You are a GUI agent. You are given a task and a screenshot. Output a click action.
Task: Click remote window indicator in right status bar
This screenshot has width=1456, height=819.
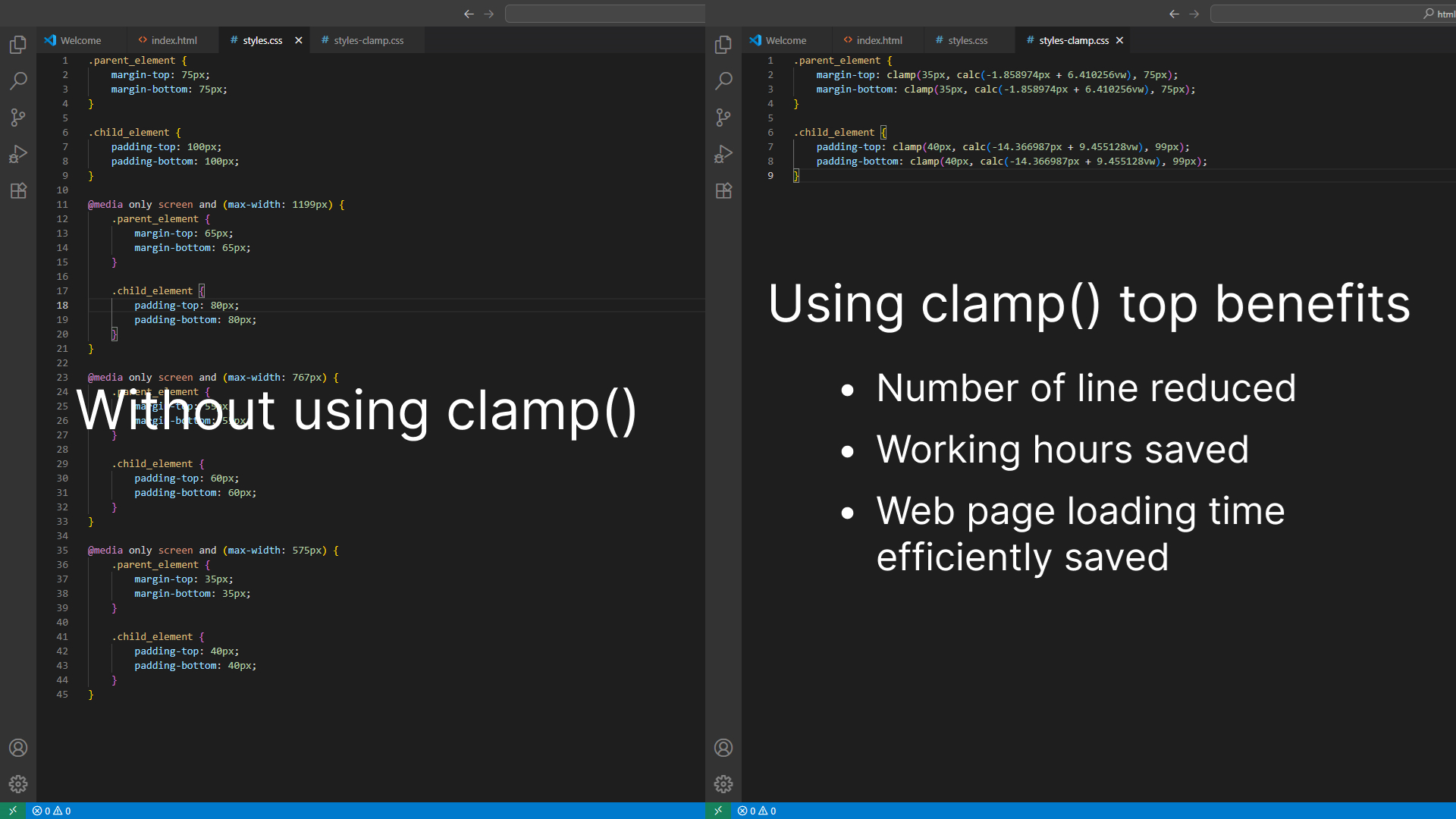(x=718, y=811)
